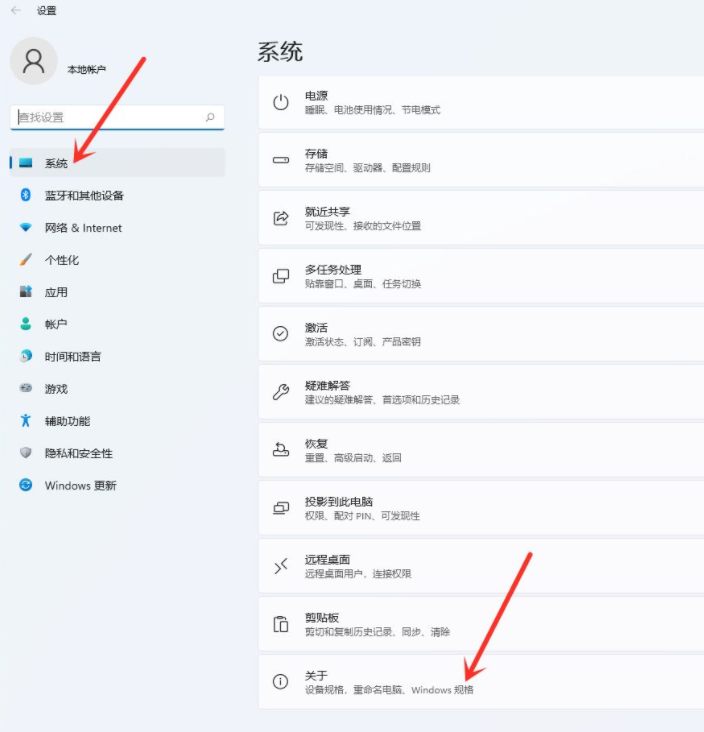Click the 激活 checkmark circle icon

[x=281, y=334]
